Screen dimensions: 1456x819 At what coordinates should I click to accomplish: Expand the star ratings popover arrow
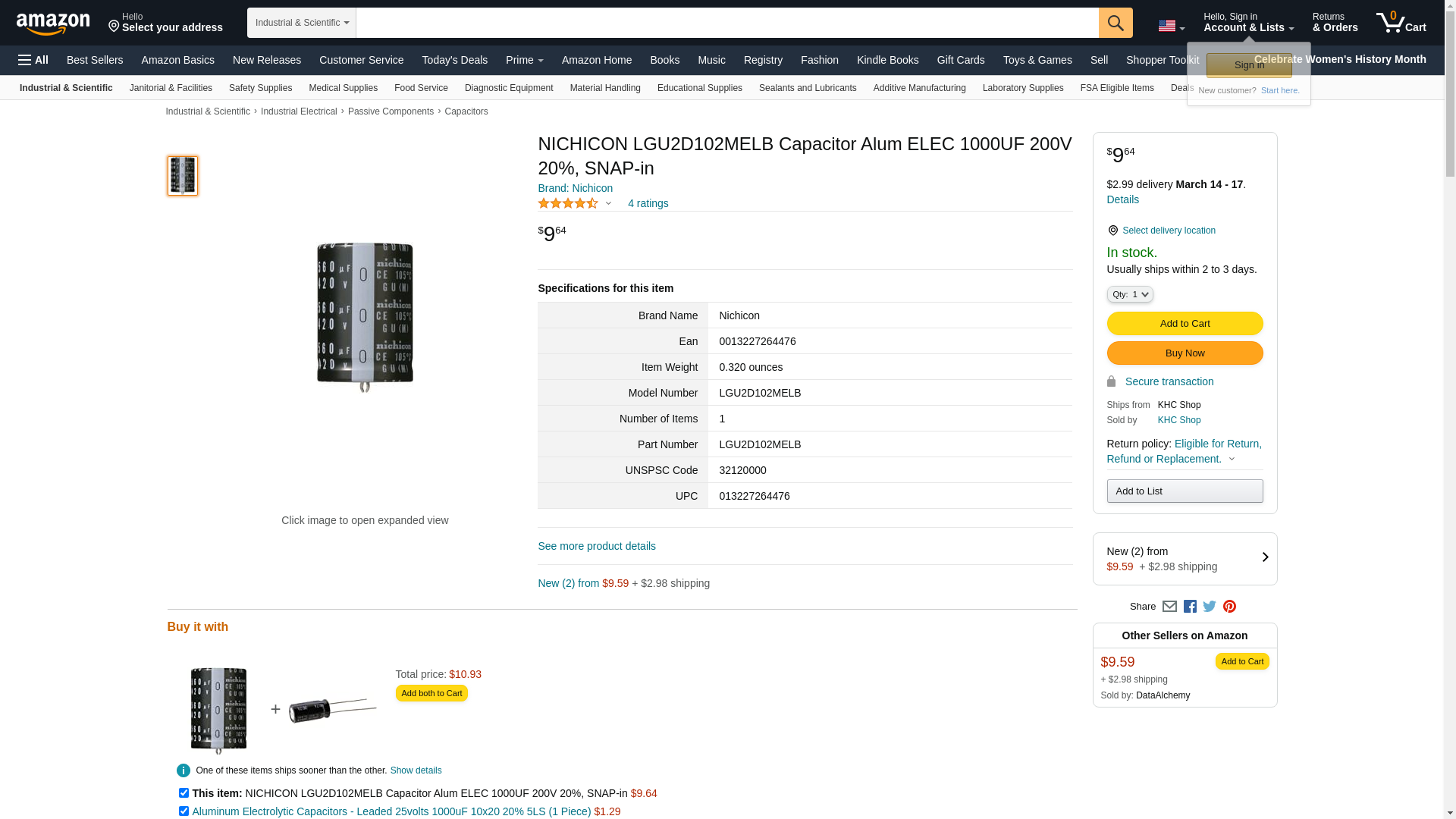[x=608, y=203]
